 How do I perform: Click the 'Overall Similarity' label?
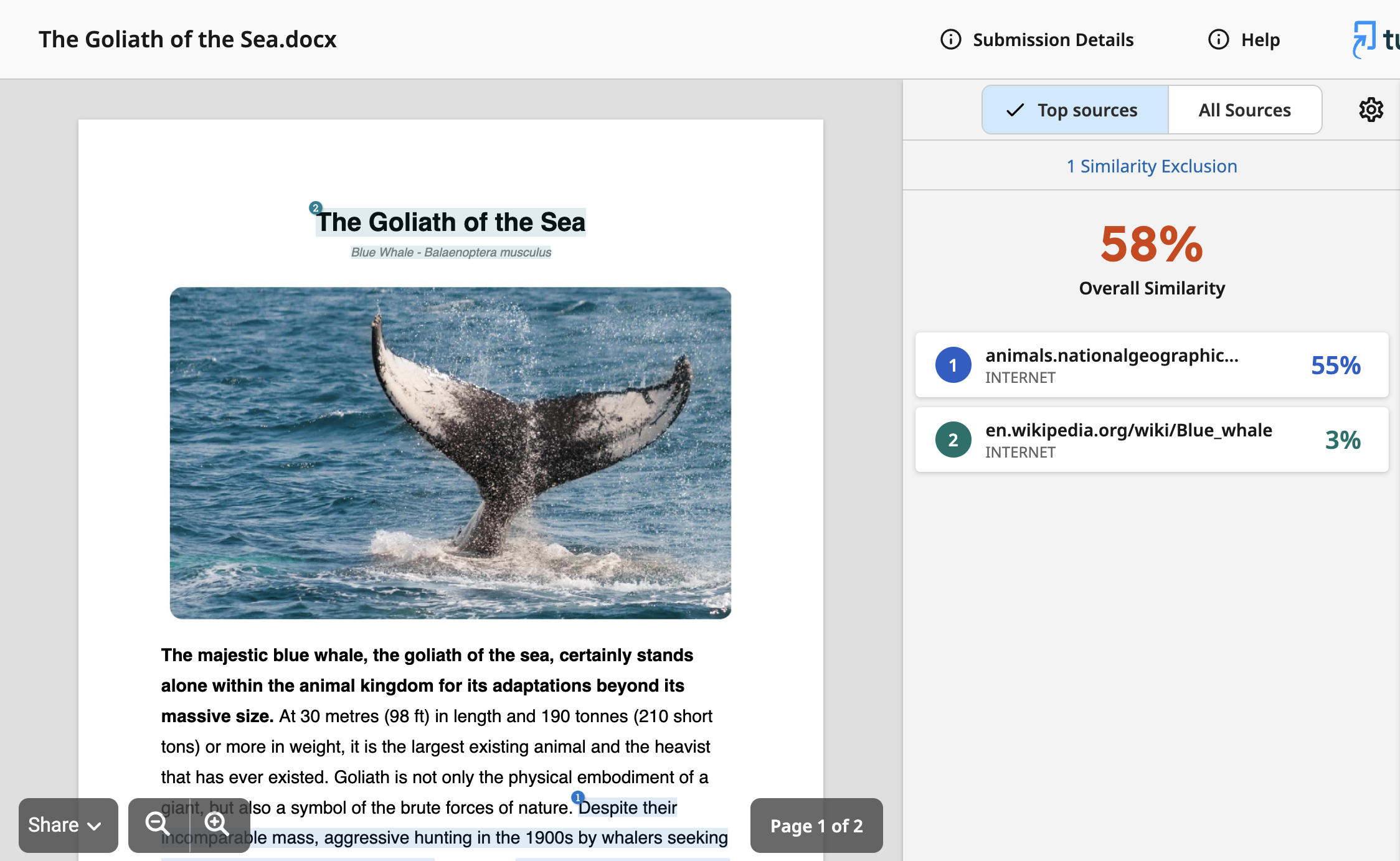pos(1152,288)
